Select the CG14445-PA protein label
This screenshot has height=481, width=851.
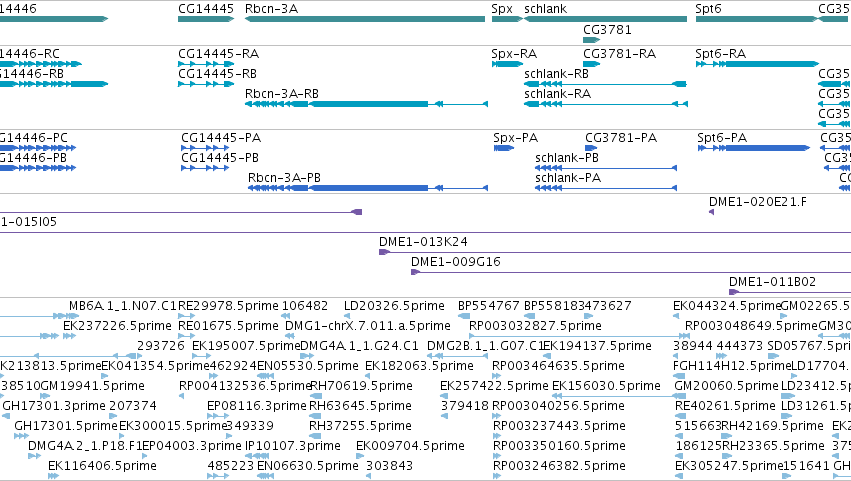tap(221, 138)
